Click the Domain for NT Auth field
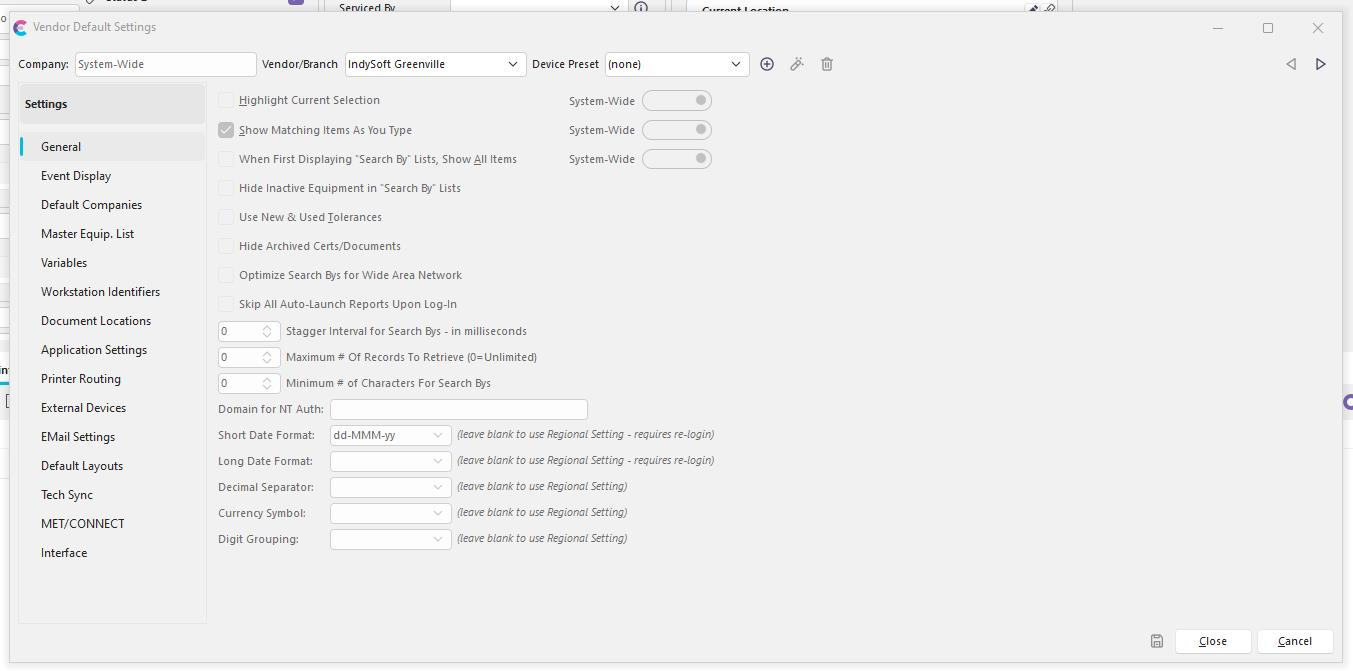 459,409
